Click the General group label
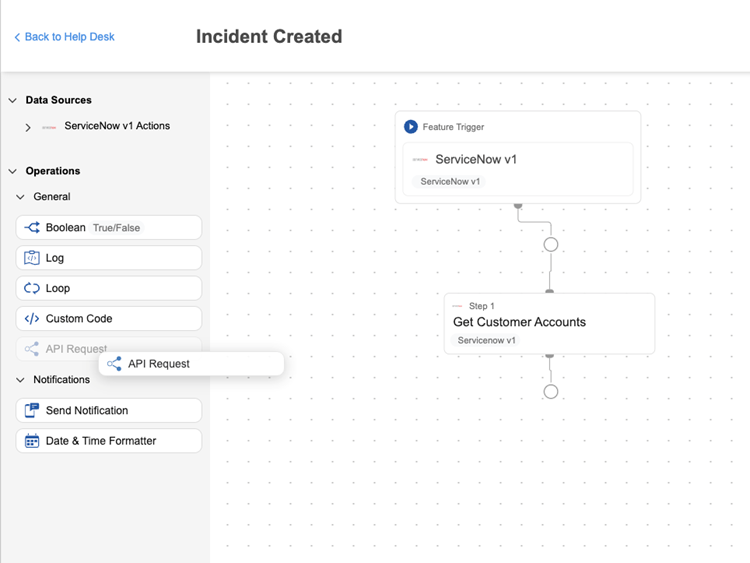The height and width of the screenshot is (563, 750). tap(52, 197)
